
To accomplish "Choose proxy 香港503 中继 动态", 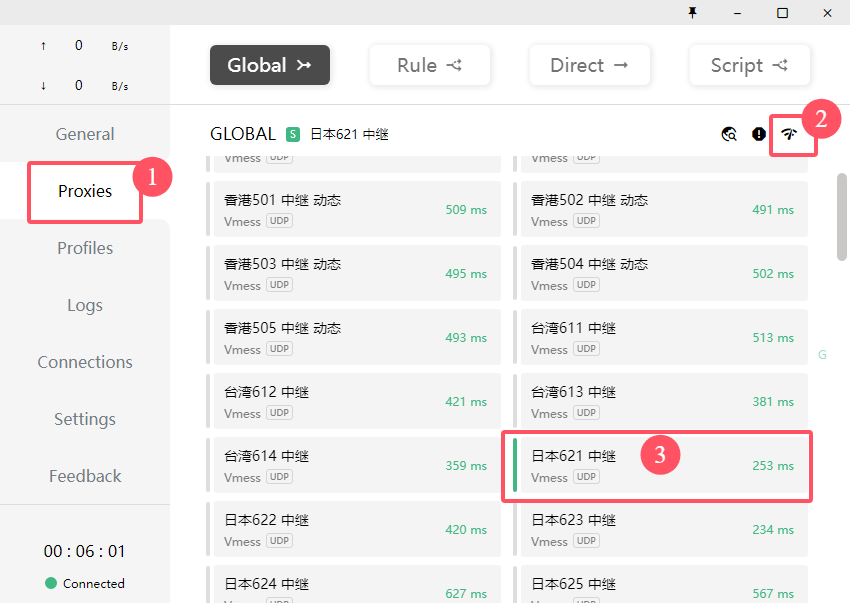I will 357,273.
